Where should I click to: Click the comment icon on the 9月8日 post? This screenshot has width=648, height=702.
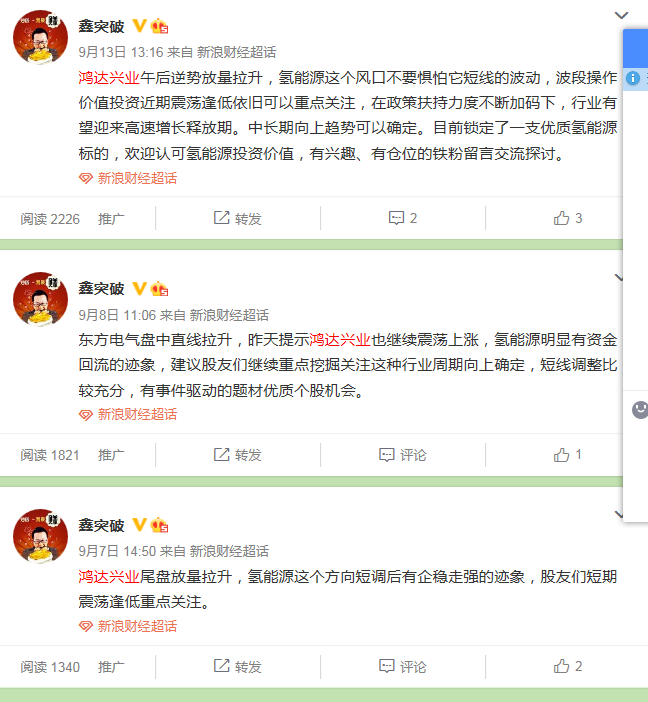click(386, 455)
